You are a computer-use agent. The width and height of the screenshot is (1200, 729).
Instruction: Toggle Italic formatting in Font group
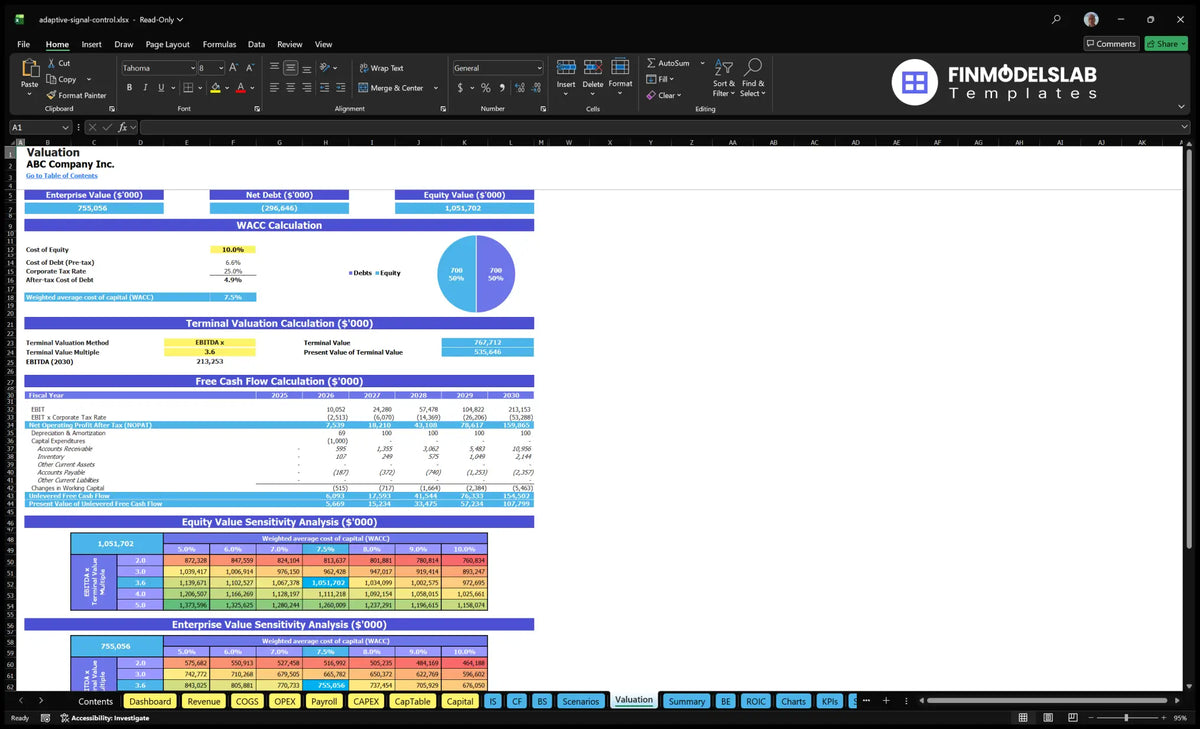pyautogui.click(x=145, y=88)
